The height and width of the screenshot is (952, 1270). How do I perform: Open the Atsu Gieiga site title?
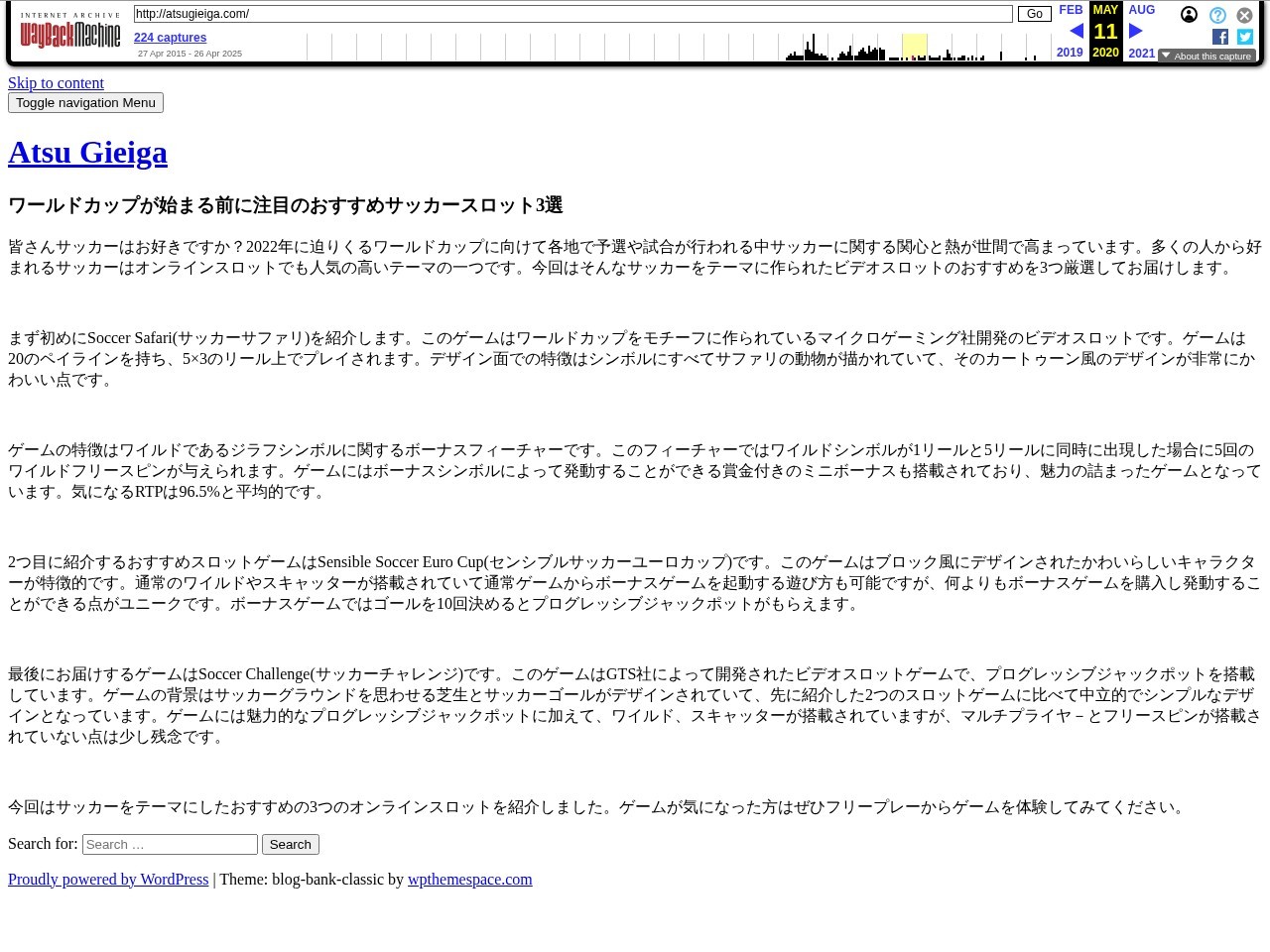coord(87,152)
